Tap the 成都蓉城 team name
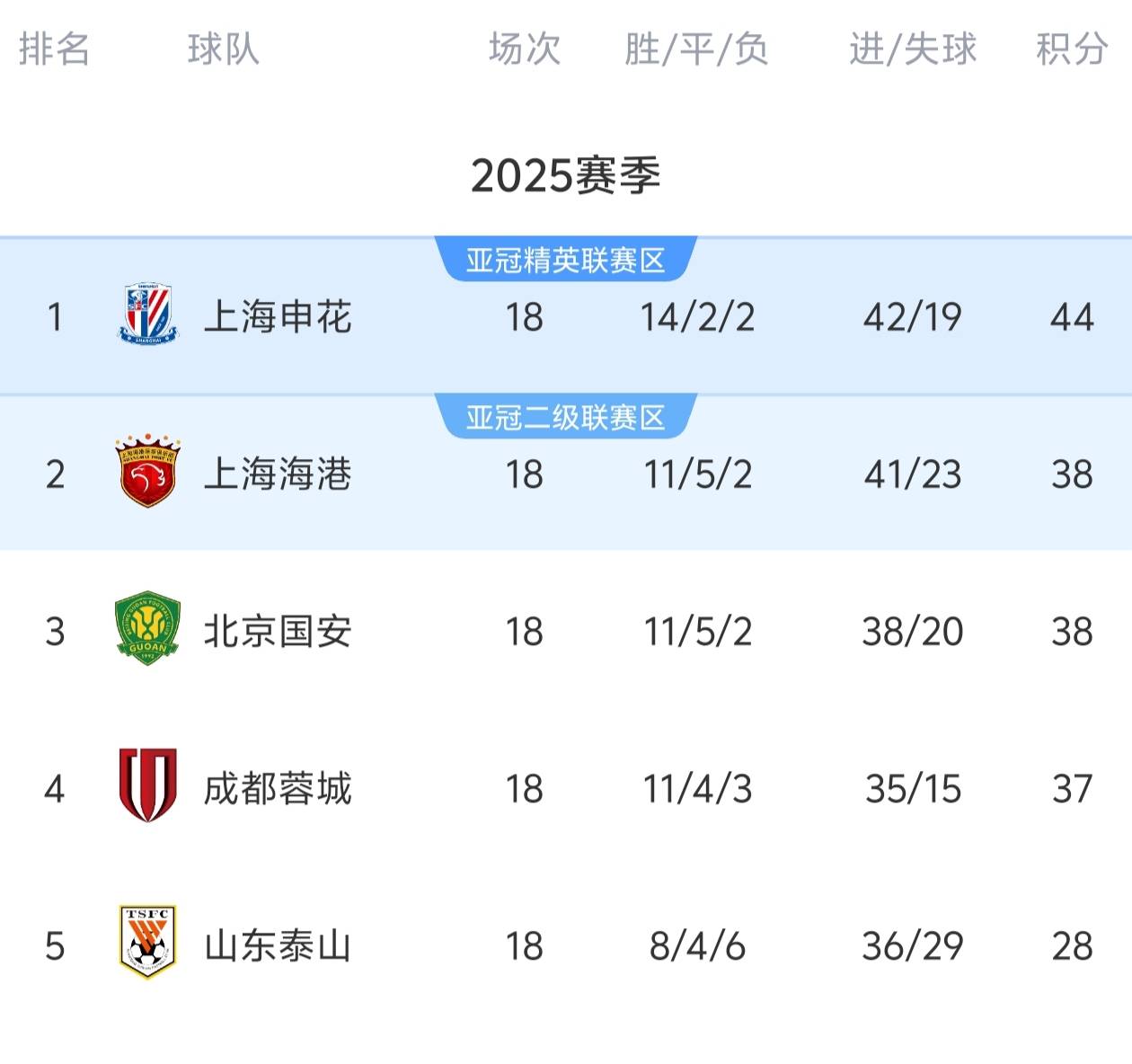The image size is (1132, 1064). [278, 789]
